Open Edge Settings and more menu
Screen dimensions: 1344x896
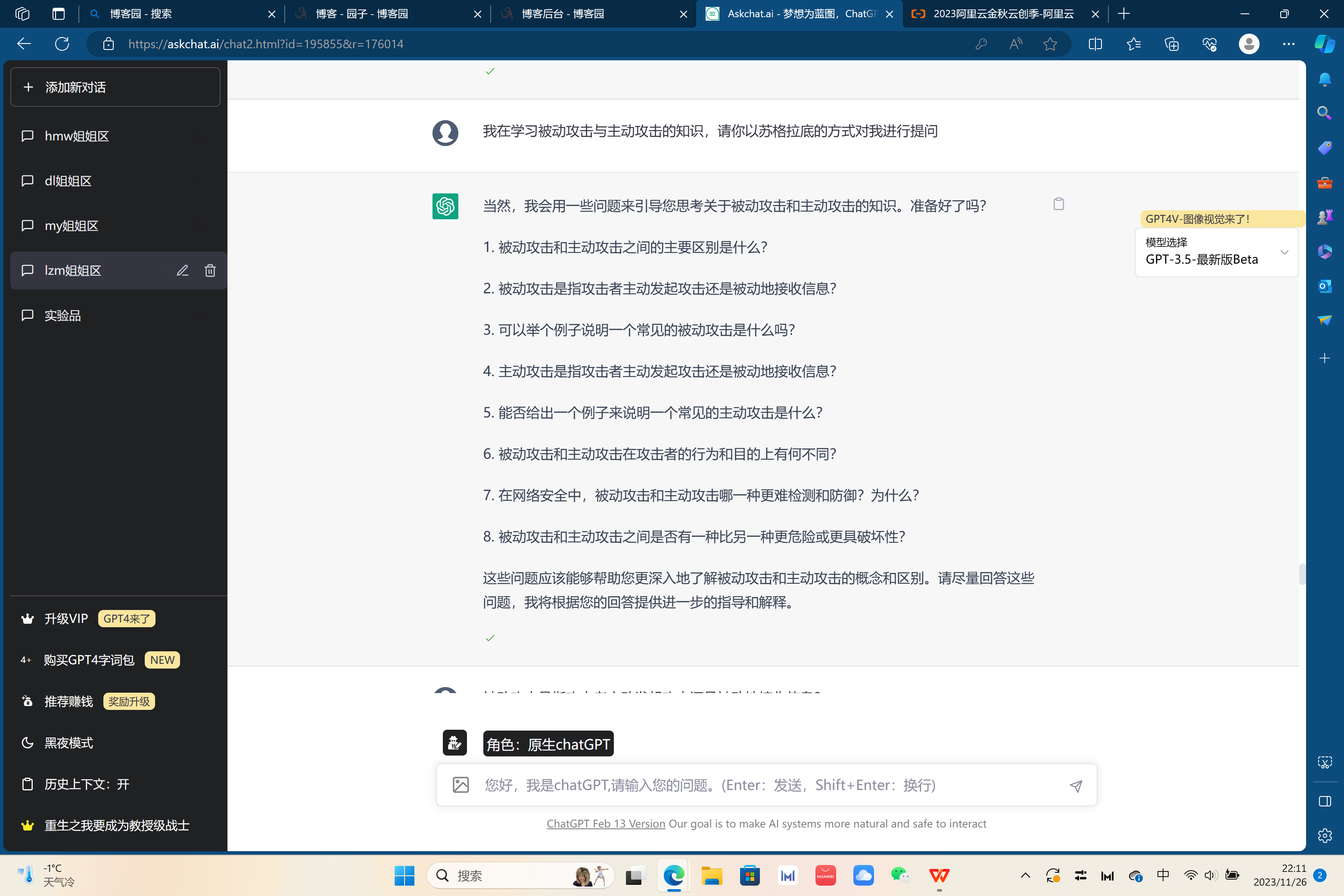coord(1288,44)
